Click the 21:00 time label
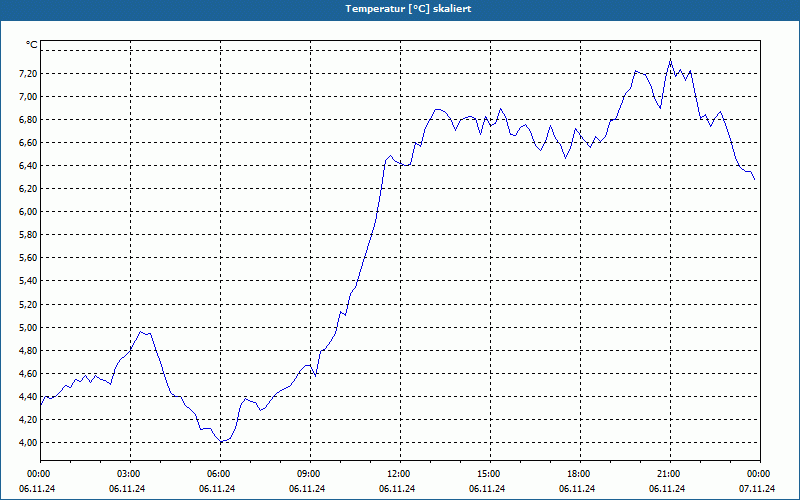This screenshot has height=500, width=800. pos(667,474)
